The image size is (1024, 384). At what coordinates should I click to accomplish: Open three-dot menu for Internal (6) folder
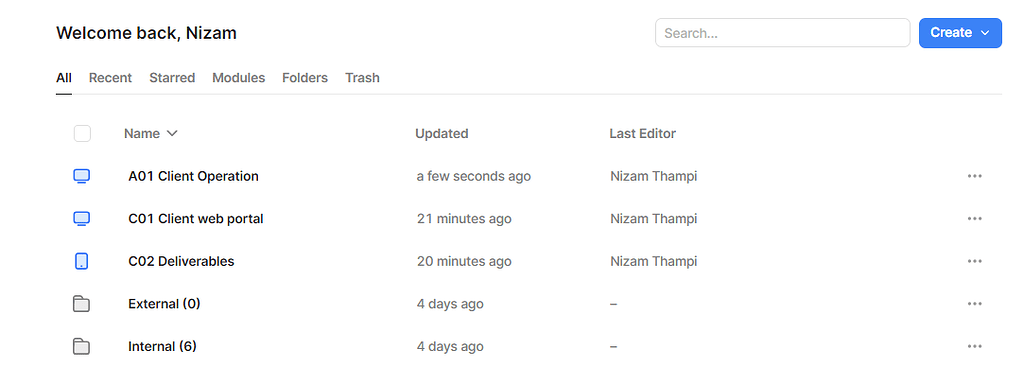tap(974, 346)
